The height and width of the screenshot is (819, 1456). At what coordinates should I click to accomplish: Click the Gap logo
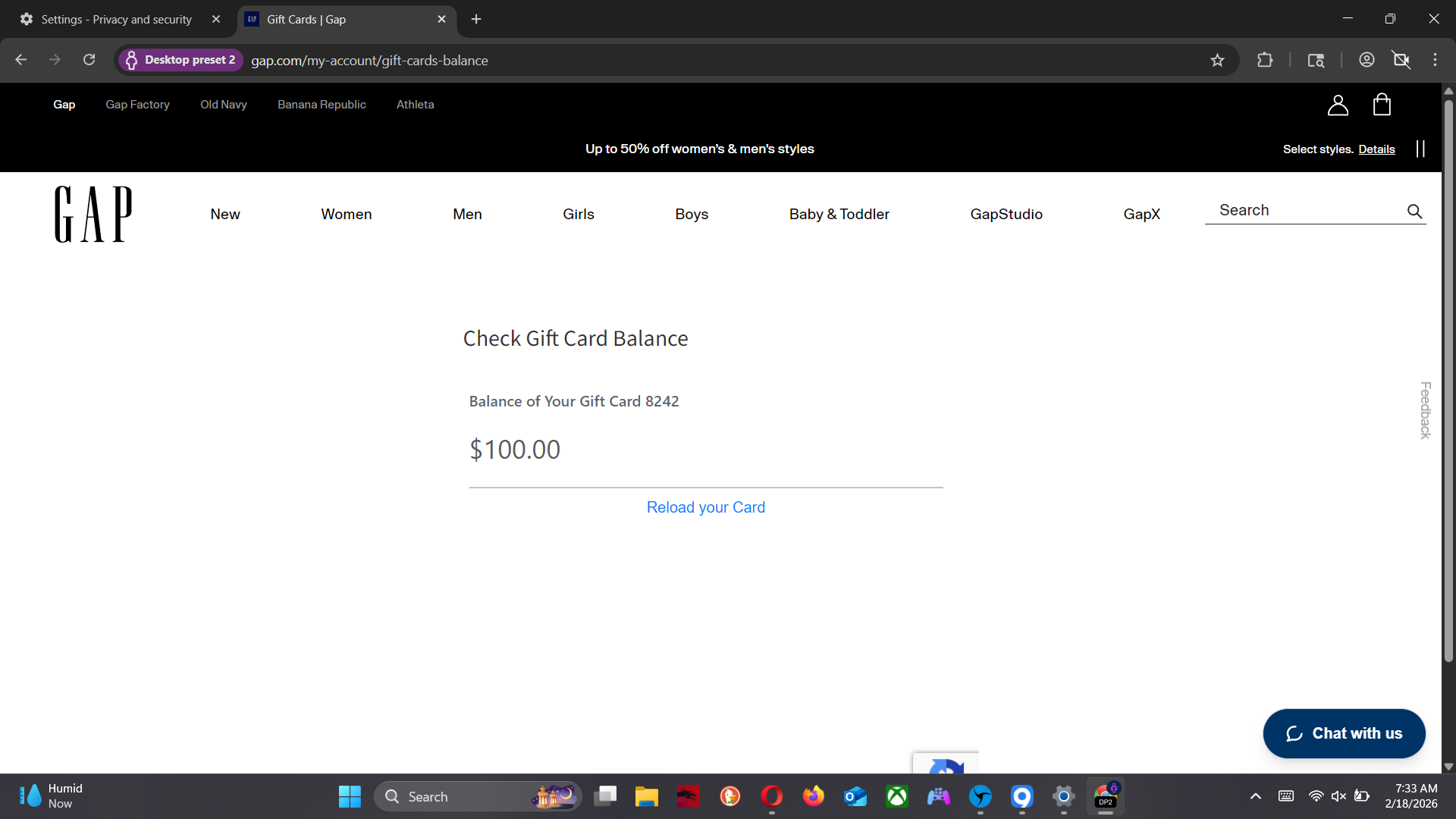pyautogui.click(x=93, y=215)
